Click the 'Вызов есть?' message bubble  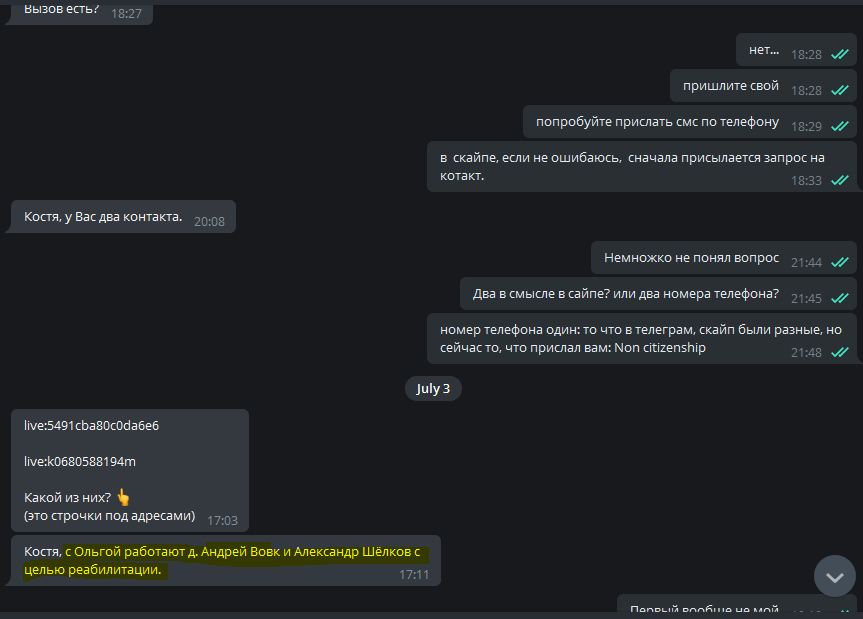pos(81,11)
